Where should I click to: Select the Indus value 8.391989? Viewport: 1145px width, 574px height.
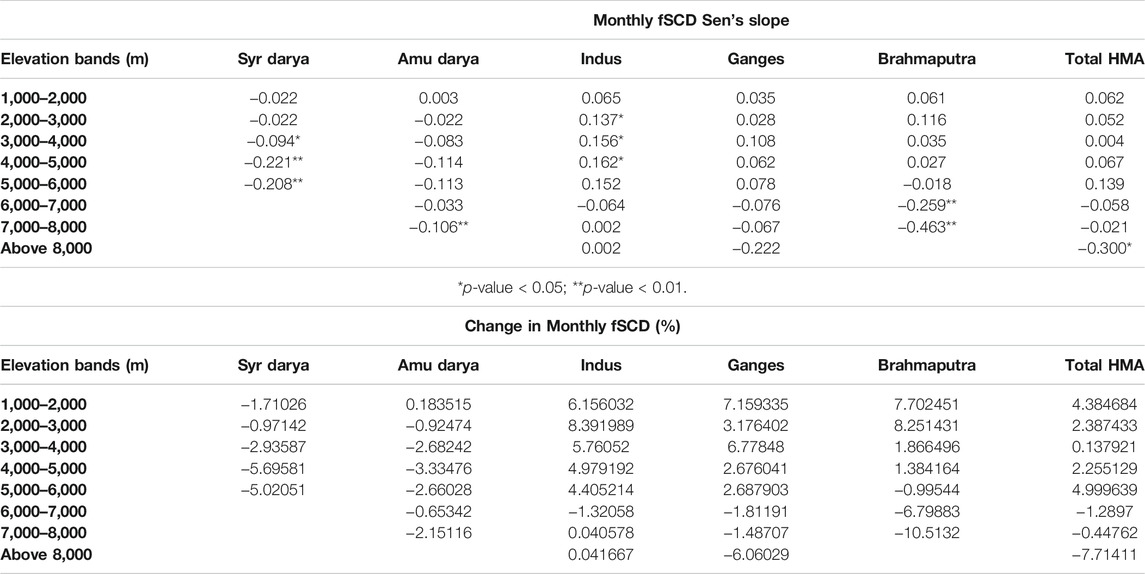click(x=602, y=426)
